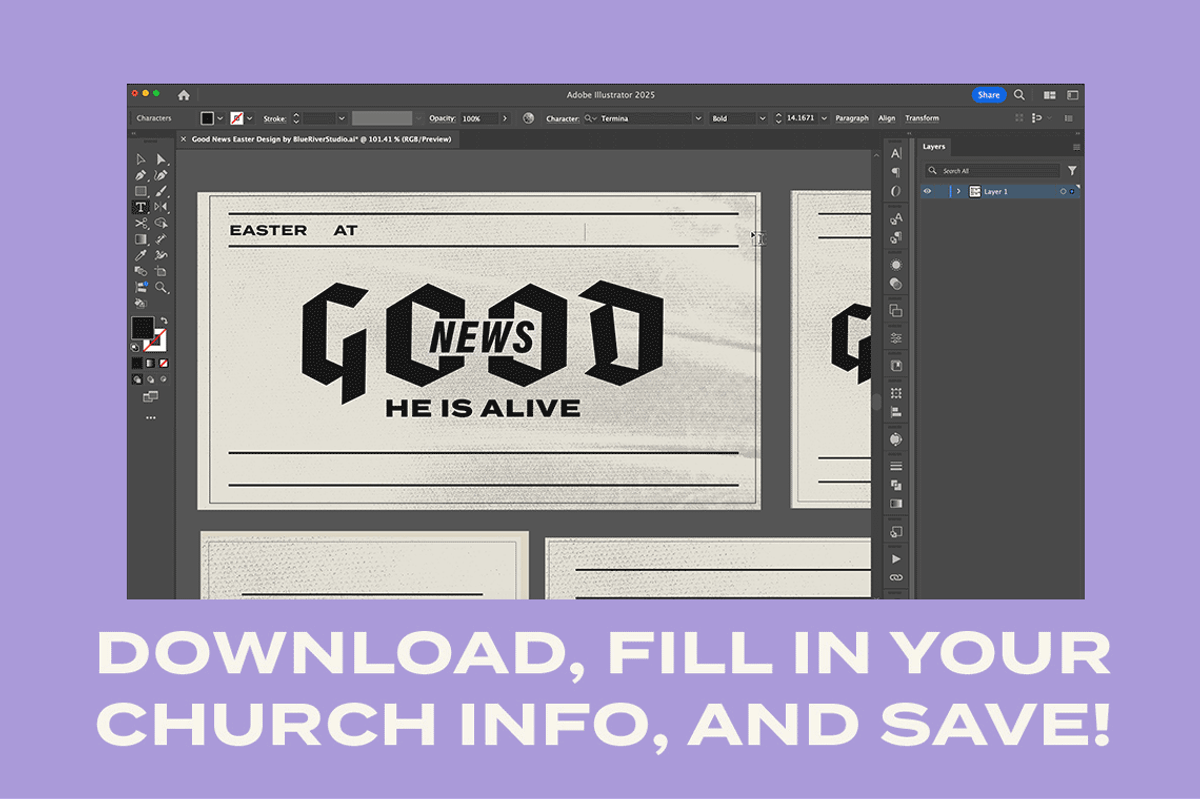
Task: Open the Layers panel menu
Action: click(1076, 147)
